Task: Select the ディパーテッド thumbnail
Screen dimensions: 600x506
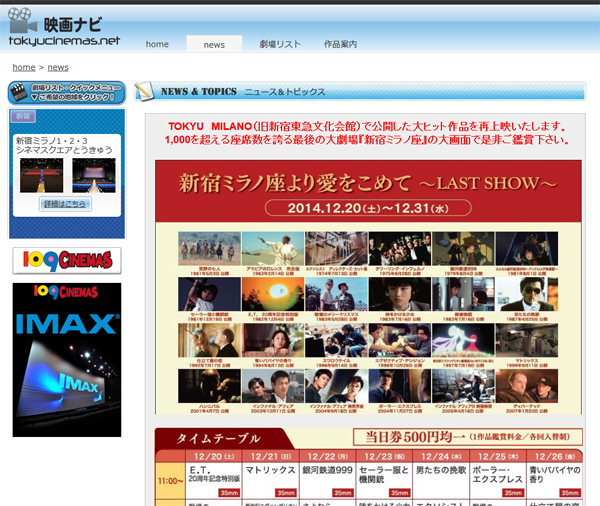Action: point(527,386)
